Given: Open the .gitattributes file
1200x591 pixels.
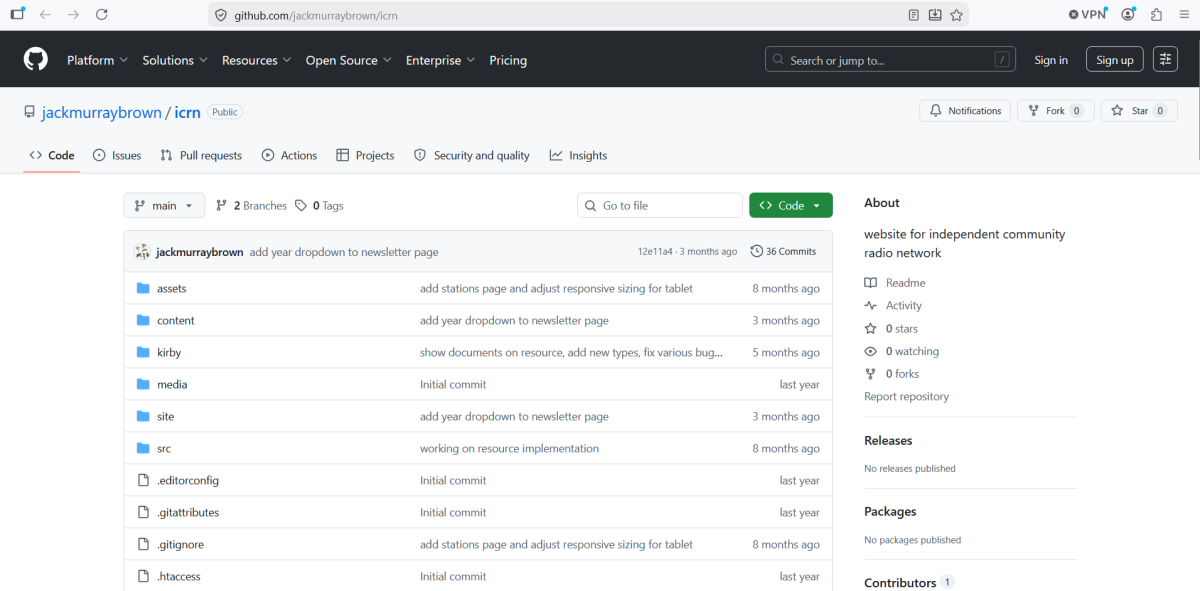Looking at the screenshot, I should [x=188, y=512].
